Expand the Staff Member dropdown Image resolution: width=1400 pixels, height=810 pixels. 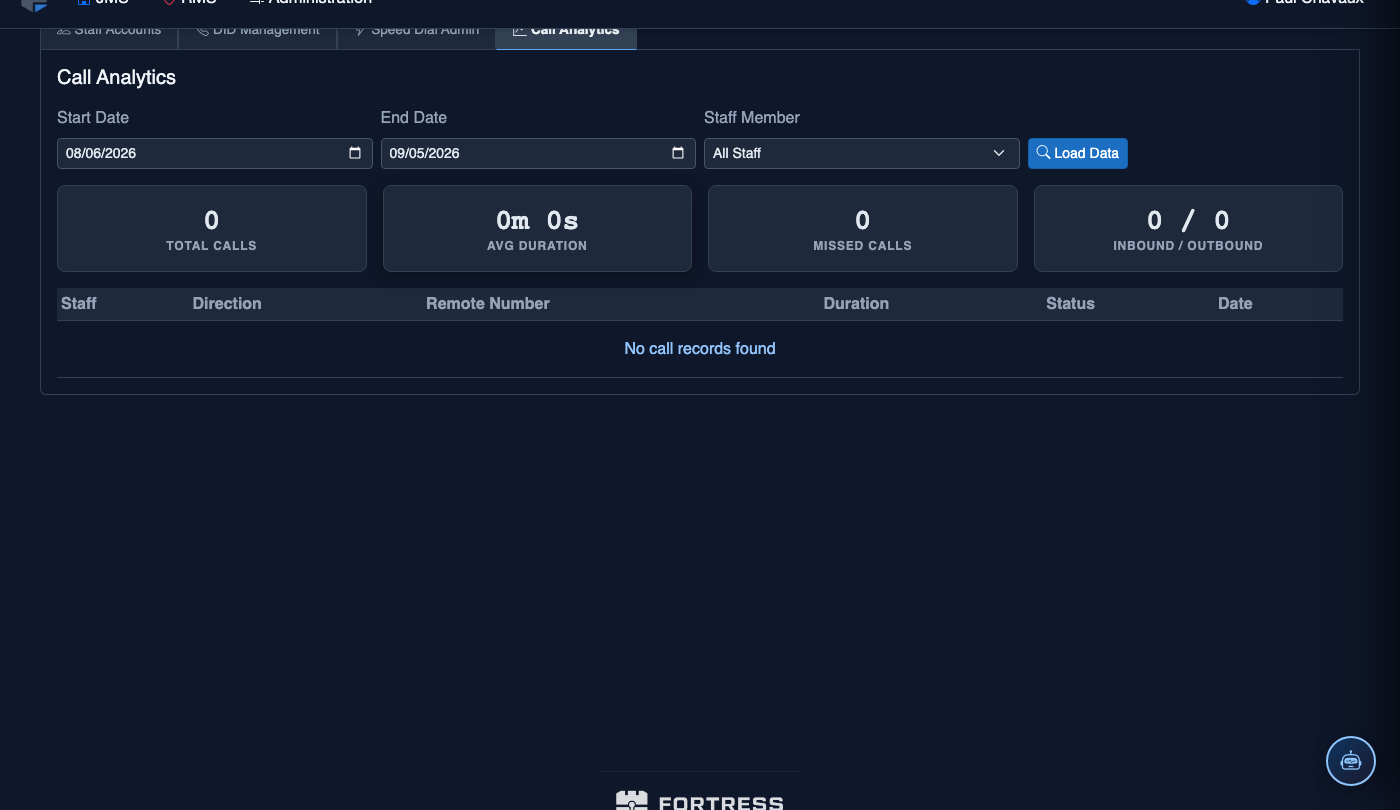[862, 153]
